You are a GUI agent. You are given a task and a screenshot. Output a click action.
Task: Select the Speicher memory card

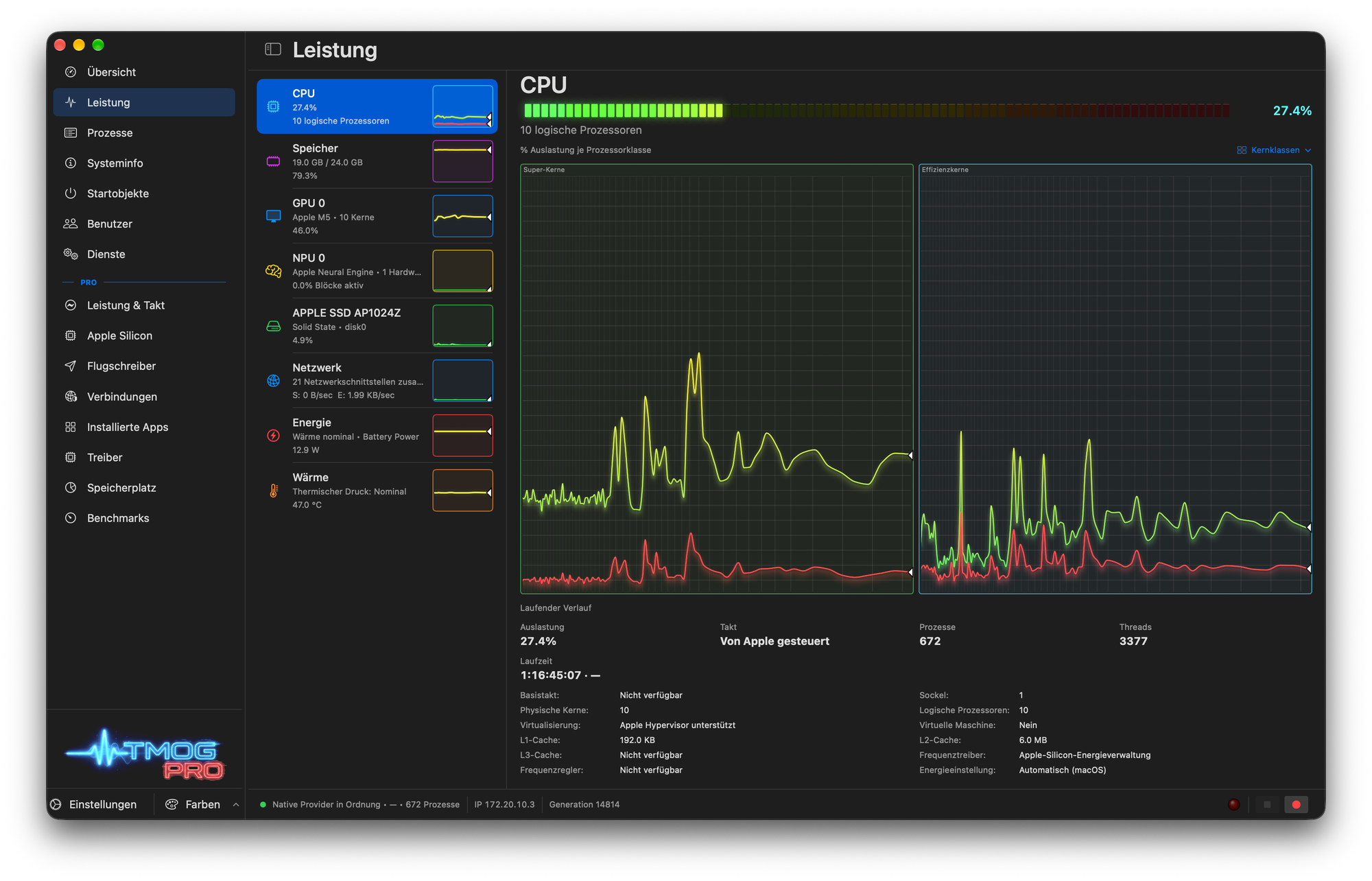pyautogui.click(x=377, y=161)
